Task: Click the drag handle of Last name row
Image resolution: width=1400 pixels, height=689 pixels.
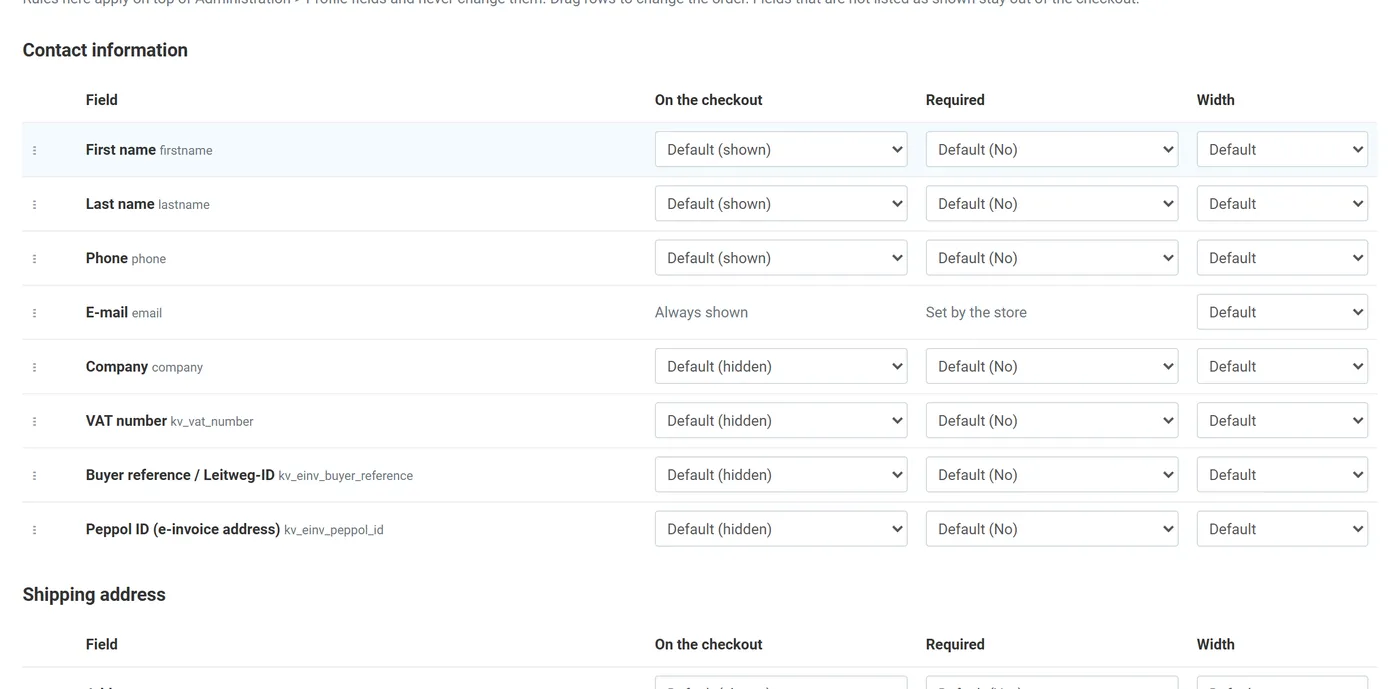Action: (34, 204)
